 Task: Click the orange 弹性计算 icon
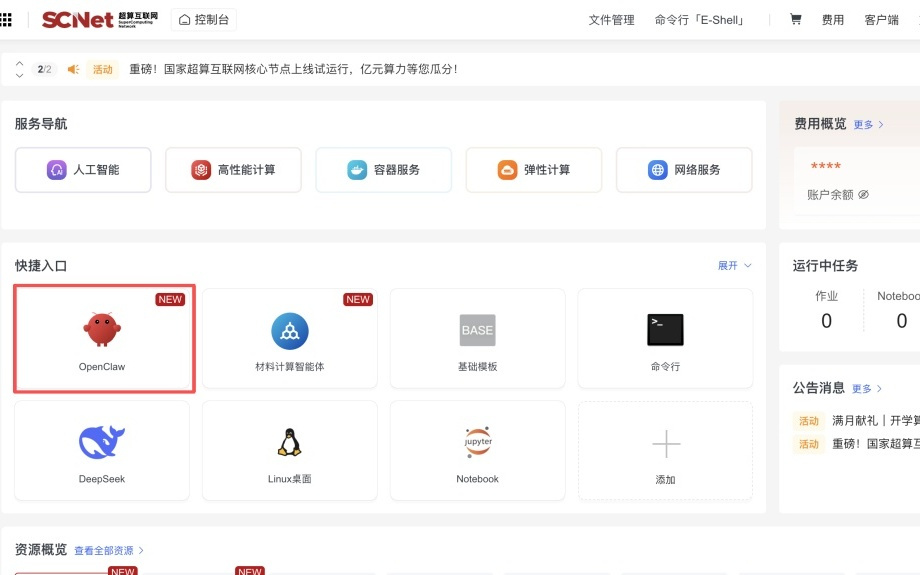508,170
